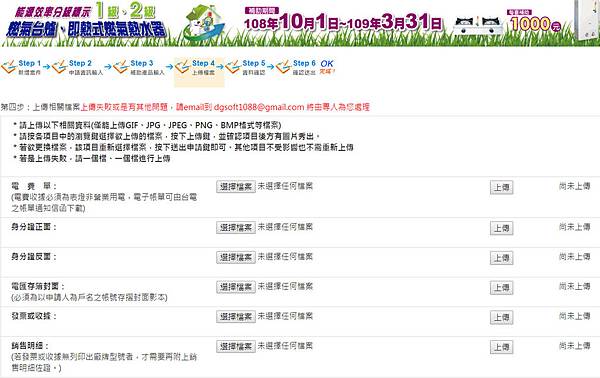Click 尚未上傳 status in 銷售明細 row

coord(574,346)
